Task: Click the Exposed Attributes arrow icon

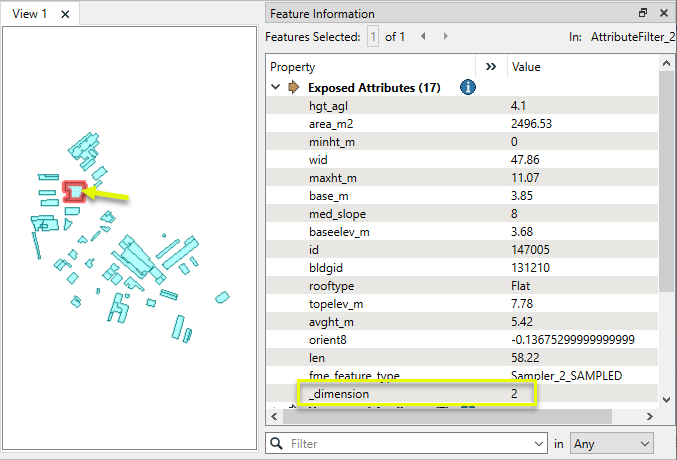Action: click(x=294, y=87)
